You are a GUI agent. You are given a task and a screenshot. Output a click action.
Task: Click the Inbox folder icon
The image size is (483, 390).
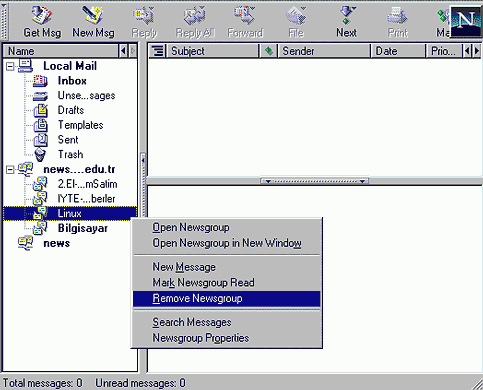pyautogui.click(x=41, y=81)
